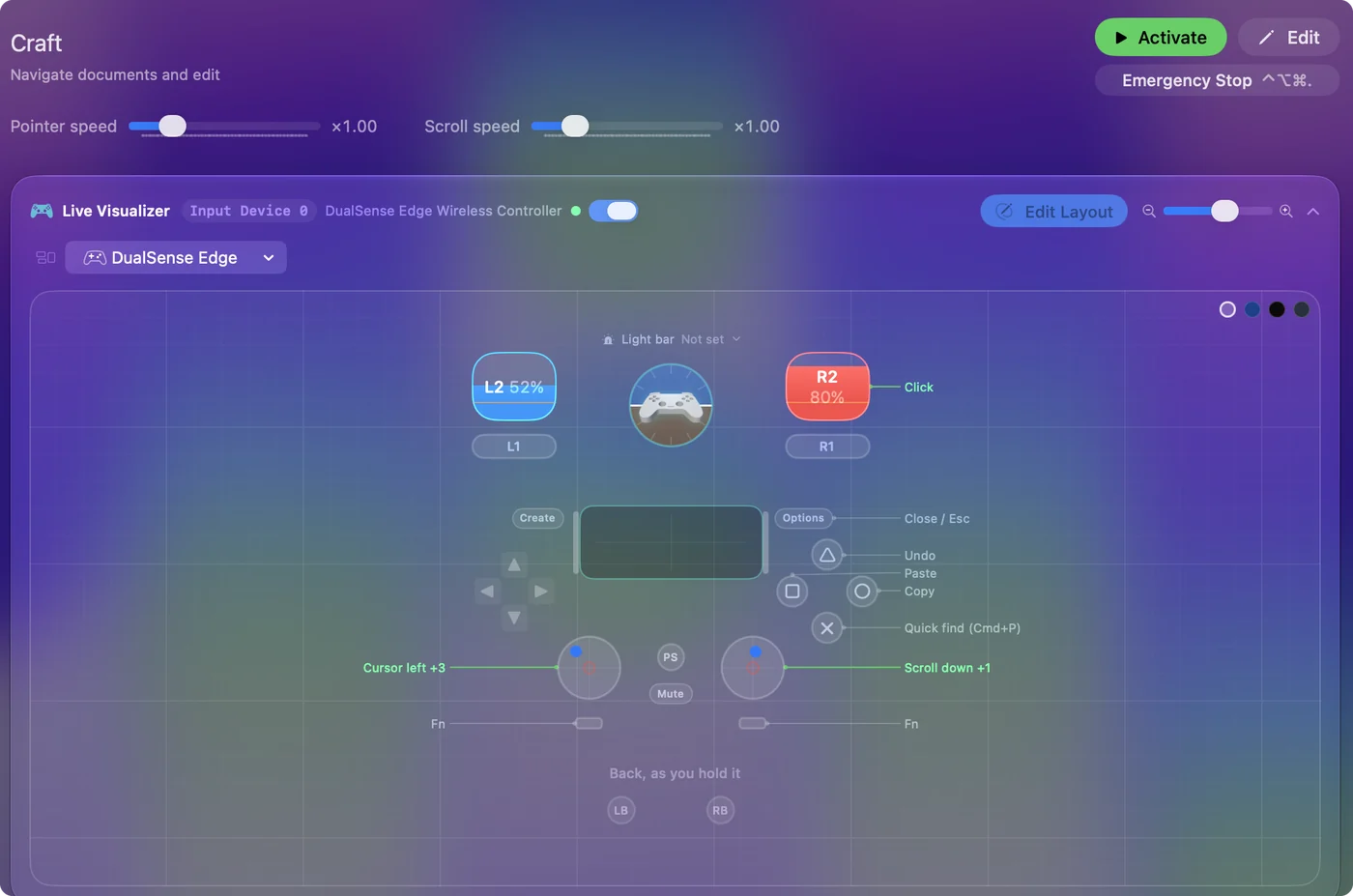Click the Triangle face button
The width and height of the screenshot is (1353, 896).
(827, 555)
